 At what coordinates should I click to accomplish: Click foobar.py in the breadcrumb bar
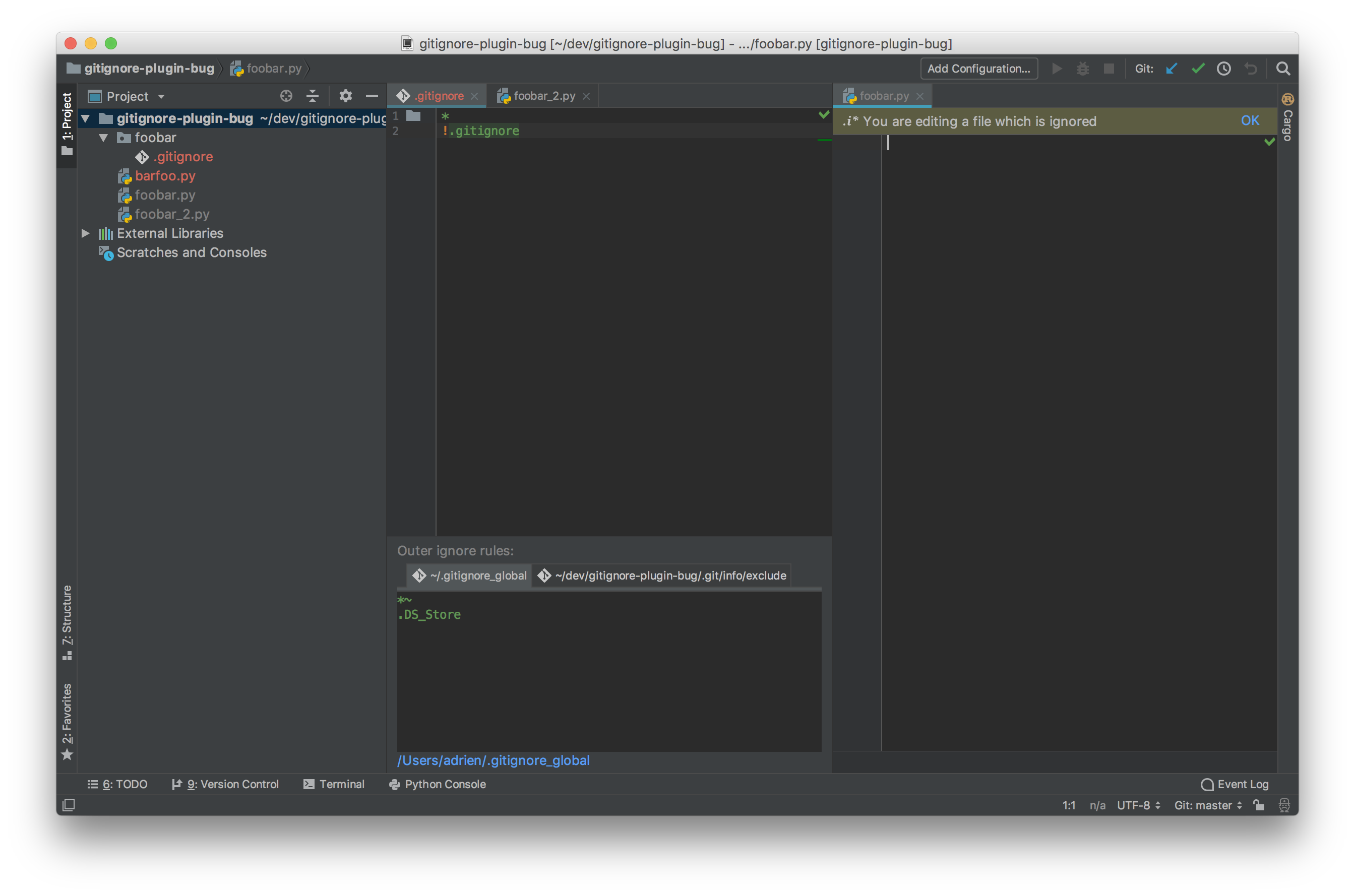[274, 68]
